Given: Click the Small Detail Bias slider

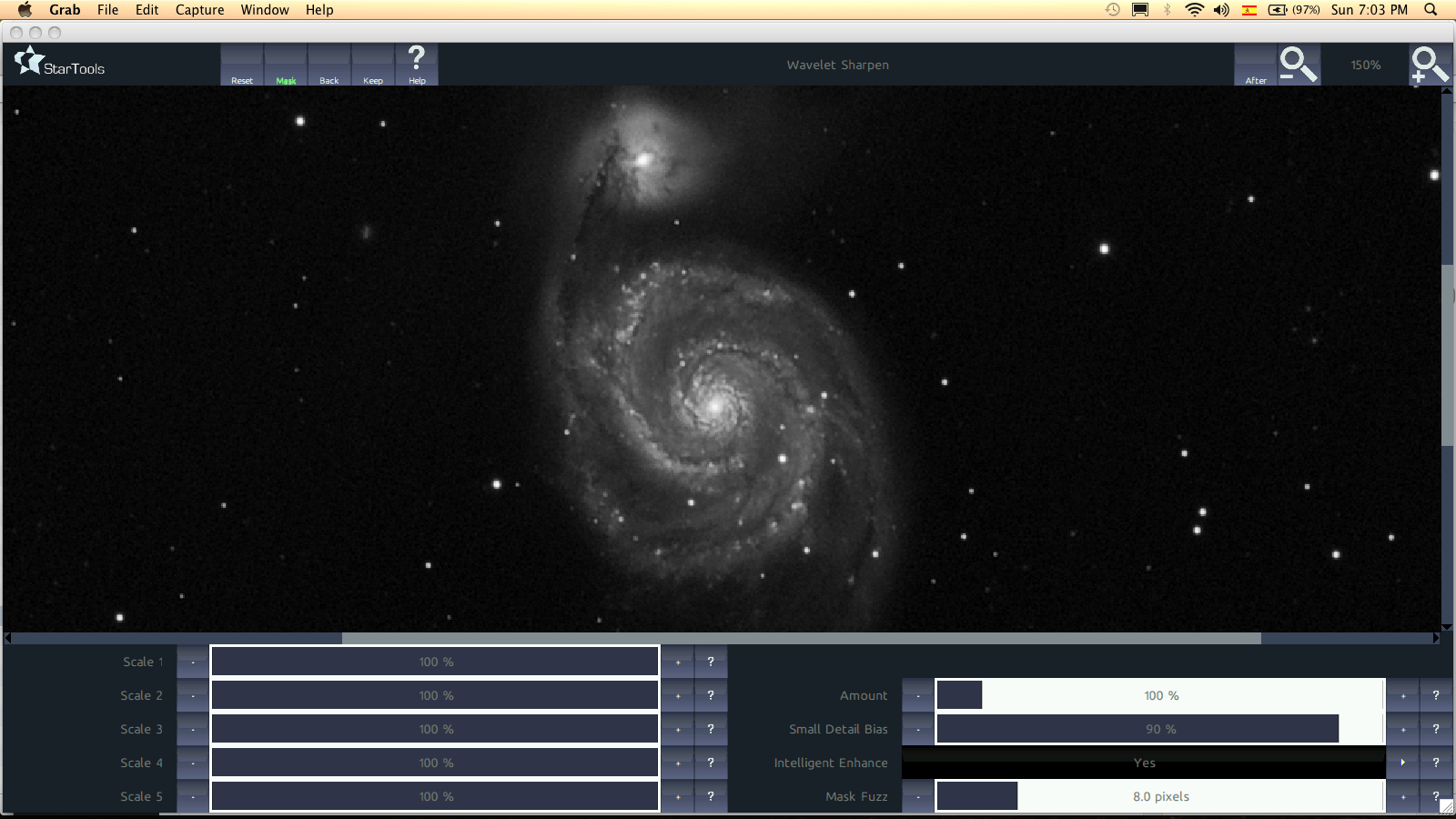Looking at the screenshot, I should (x=1160, y=729).
